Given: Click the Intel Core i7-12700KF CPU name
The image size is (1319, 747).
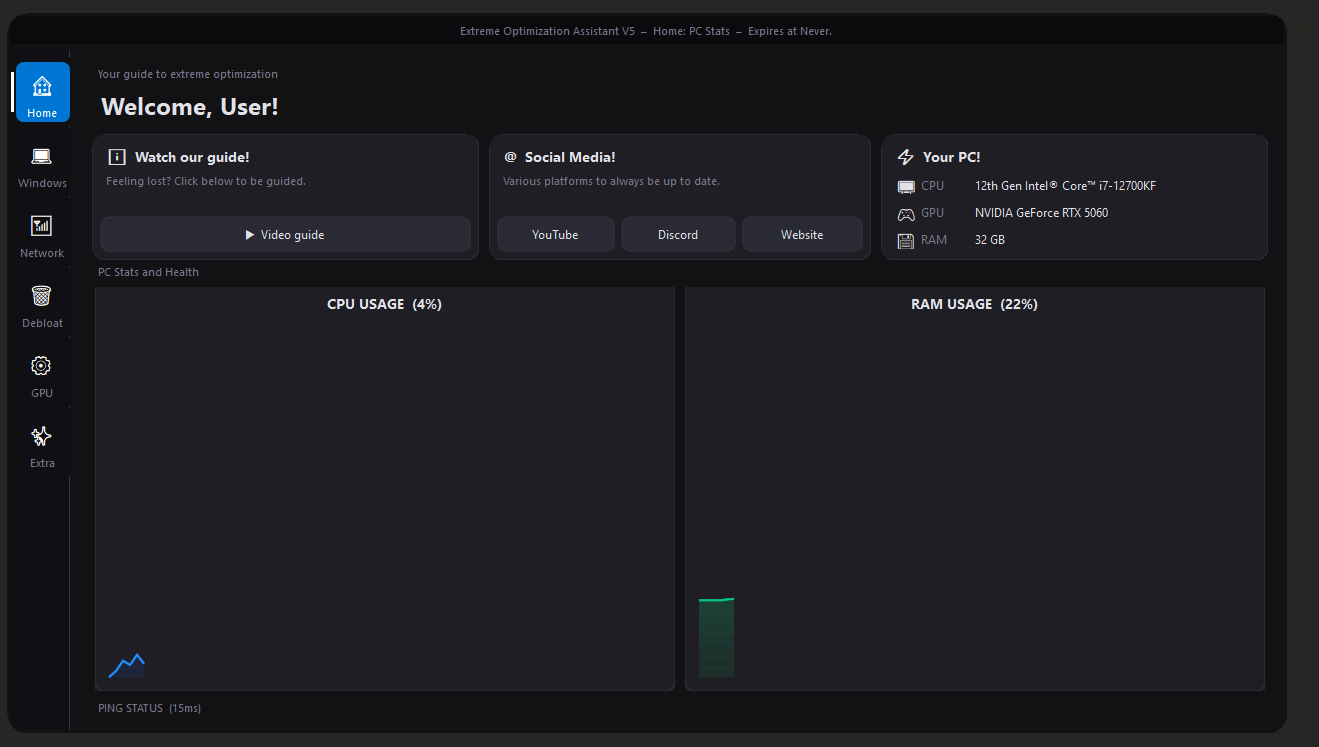Looking at the screenshot, I should (x=1065, y=186).
